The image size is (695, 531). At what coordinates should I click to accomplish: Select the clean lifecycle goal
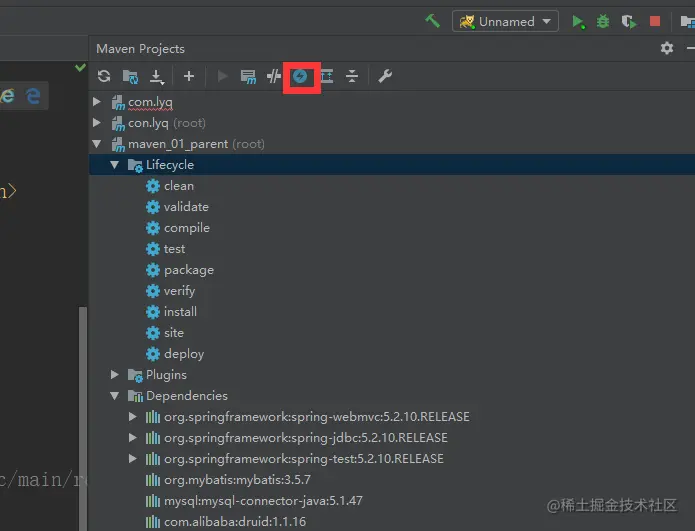point(179,186)
